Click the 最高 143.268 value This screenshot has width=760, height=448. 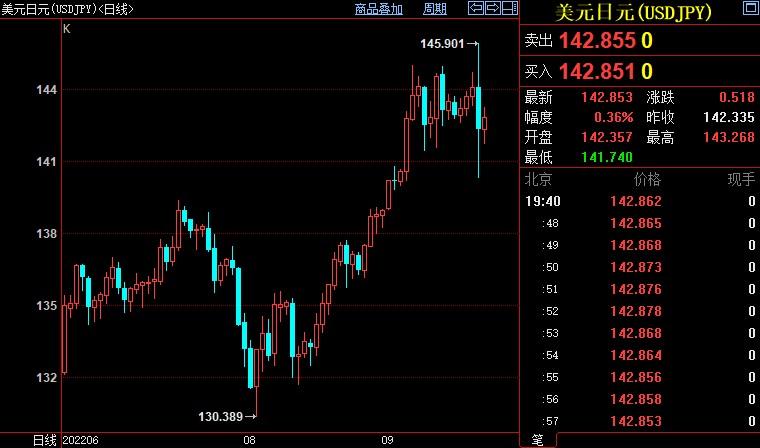coord(728,137)
